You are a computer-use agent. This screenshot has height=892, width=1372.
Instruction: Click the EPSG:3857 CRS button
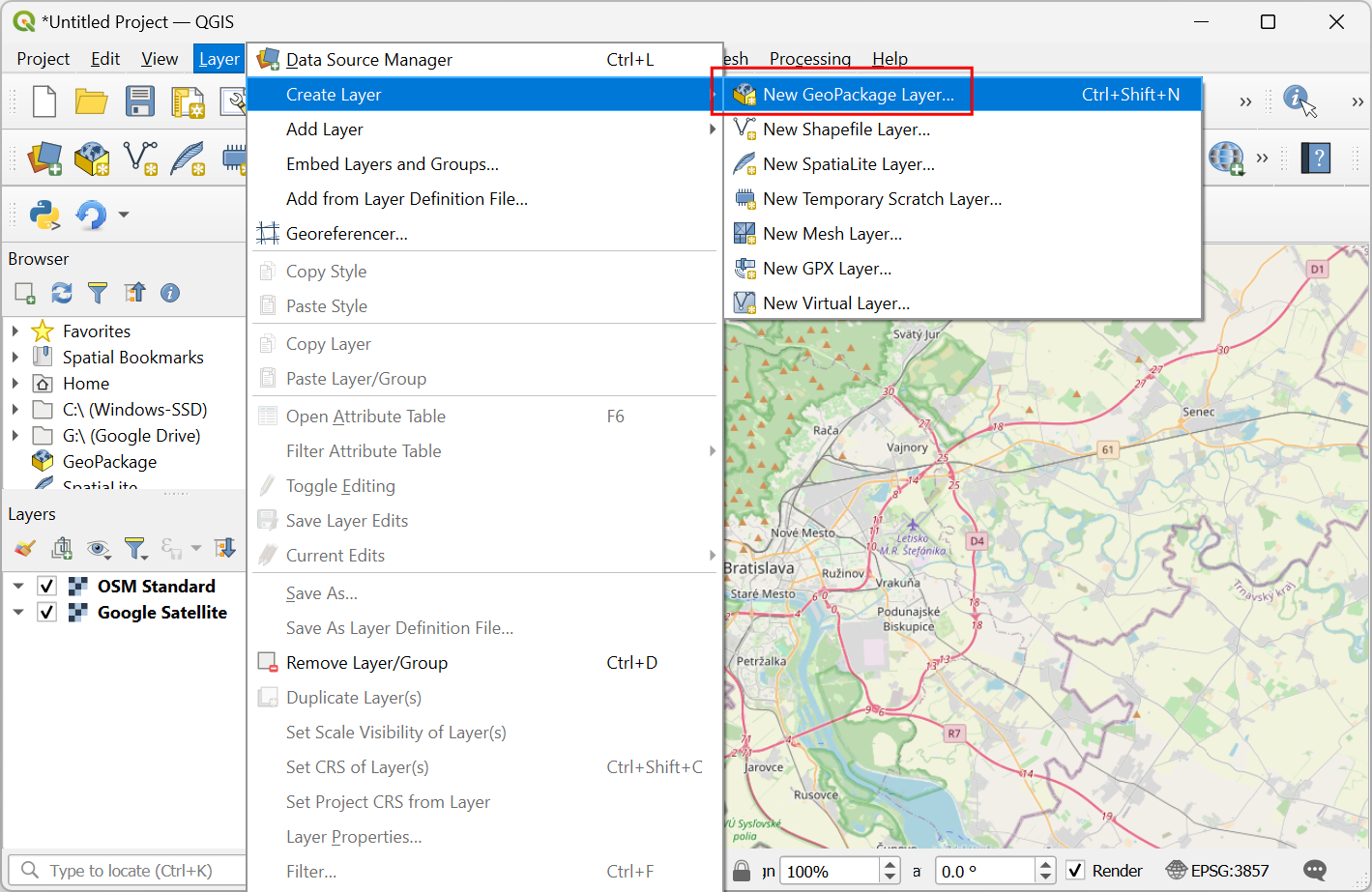(1217, 871)
